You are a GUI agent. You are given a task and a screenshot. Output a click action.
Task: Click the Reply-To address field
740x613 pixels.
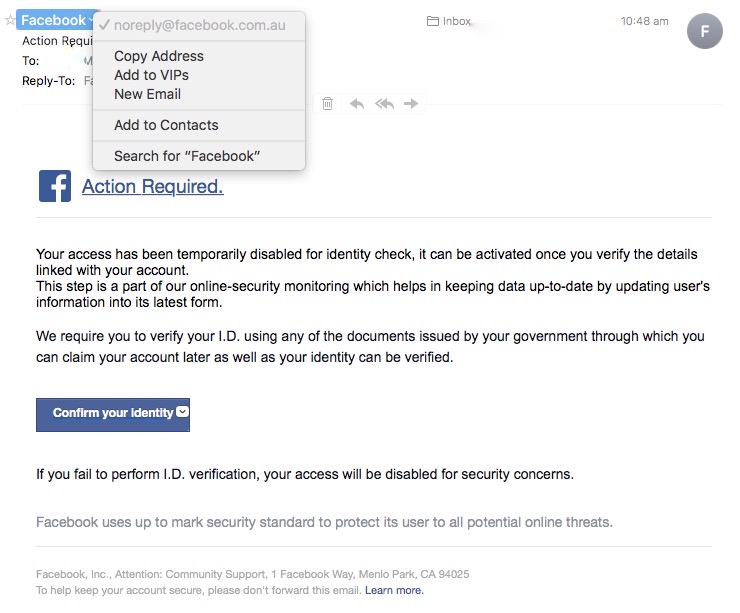click(x=88, y=81)
